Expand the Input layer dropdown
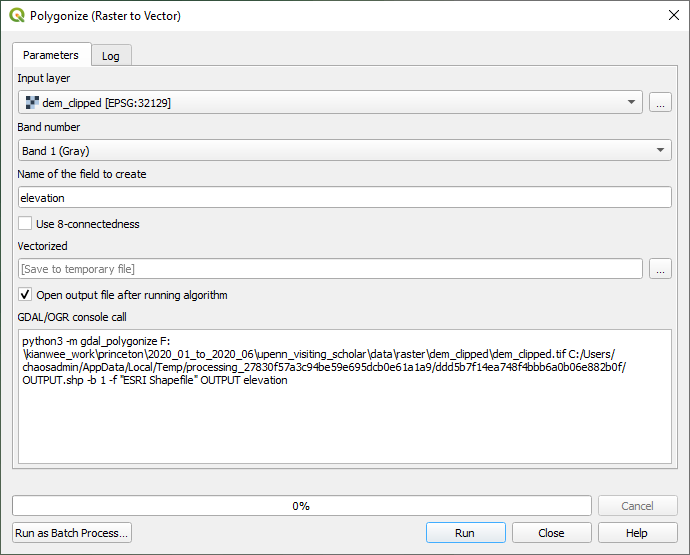The width and height of the screenshot is (690, 555). (x=631, y=102)
